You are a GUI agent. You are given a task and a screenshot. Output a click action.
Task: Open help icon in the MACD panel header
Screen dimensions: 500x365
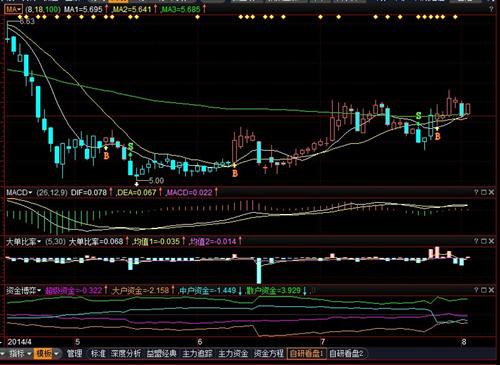tap(476, 192)
